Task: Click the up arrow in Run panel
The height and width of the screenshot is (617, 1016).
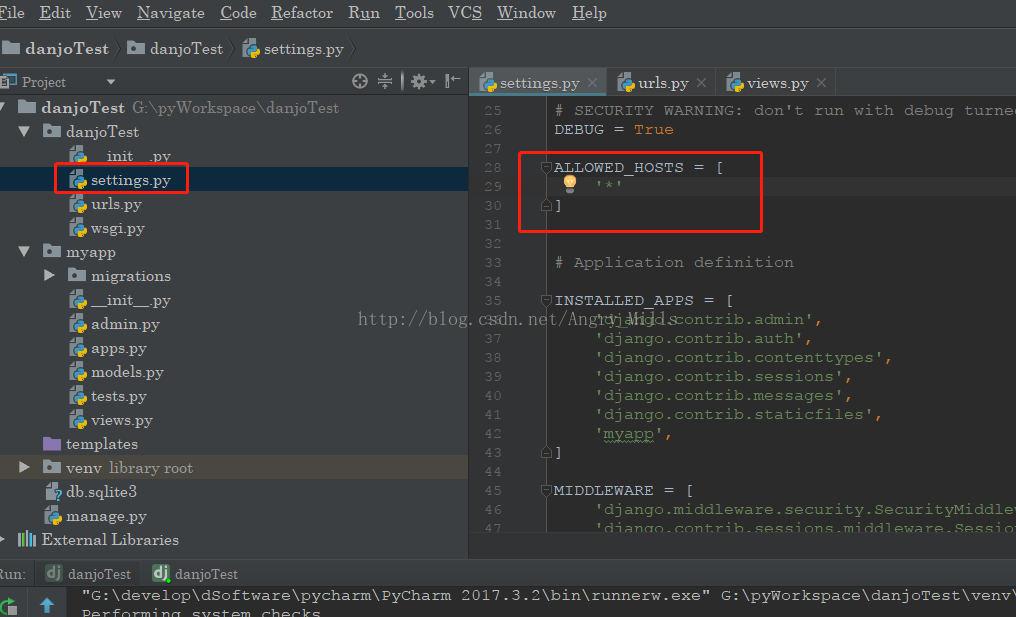Action: click(47, 606)
